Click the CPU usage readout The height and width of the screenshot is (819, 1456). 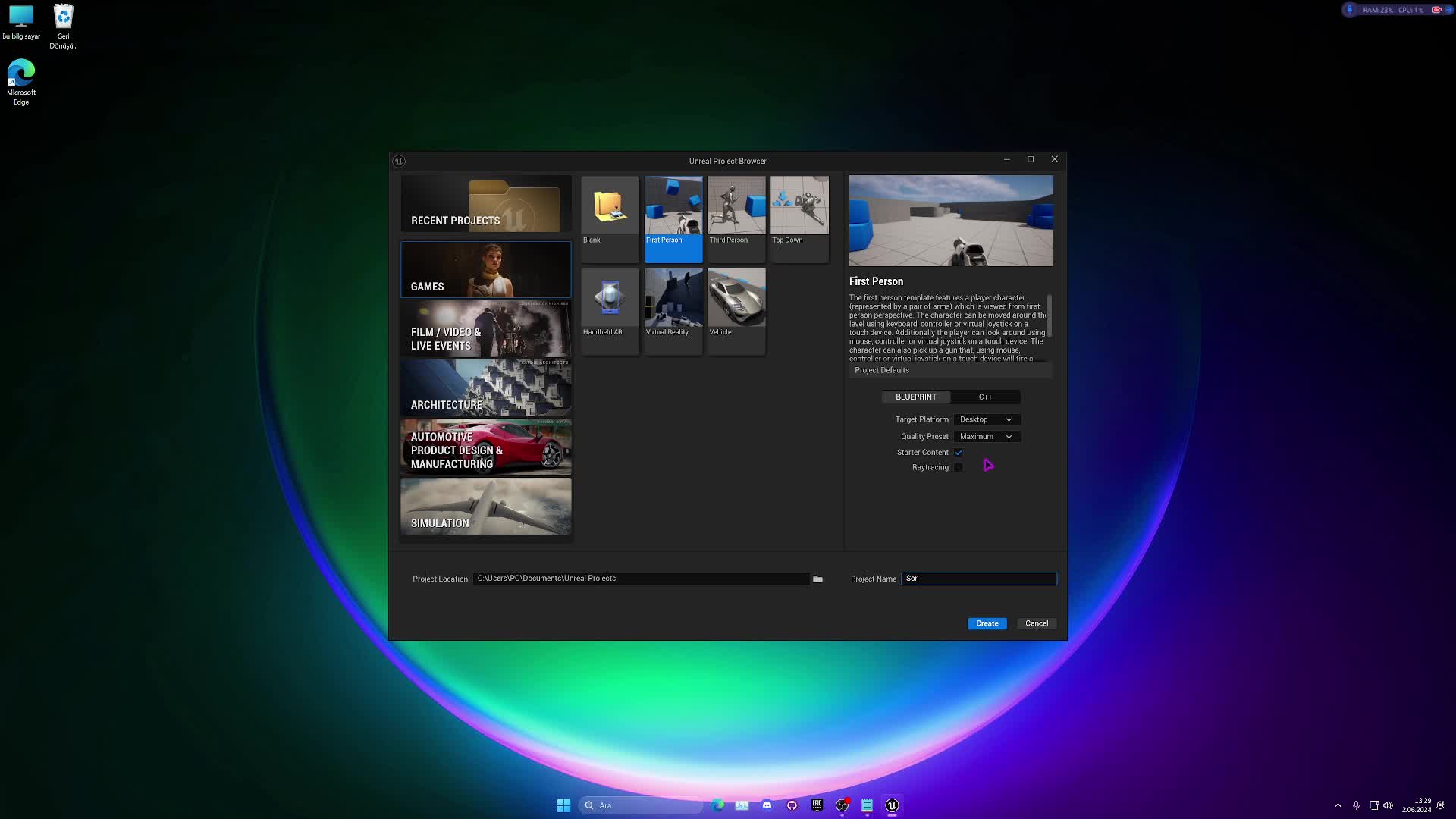(x=1410, y=10)
